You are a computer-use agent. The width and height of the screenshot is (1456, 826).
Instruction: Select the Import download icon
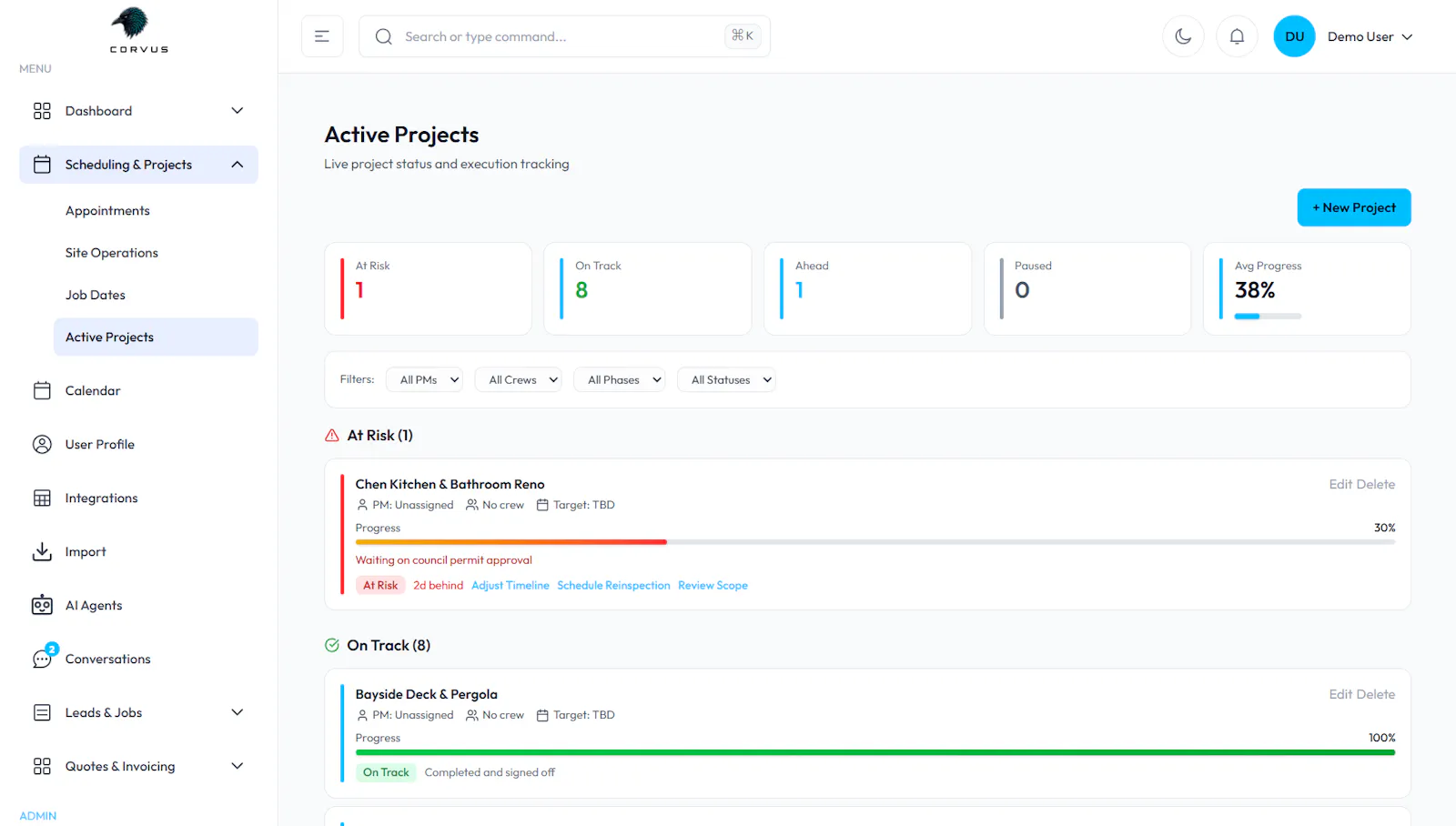[x=42, y=551]
